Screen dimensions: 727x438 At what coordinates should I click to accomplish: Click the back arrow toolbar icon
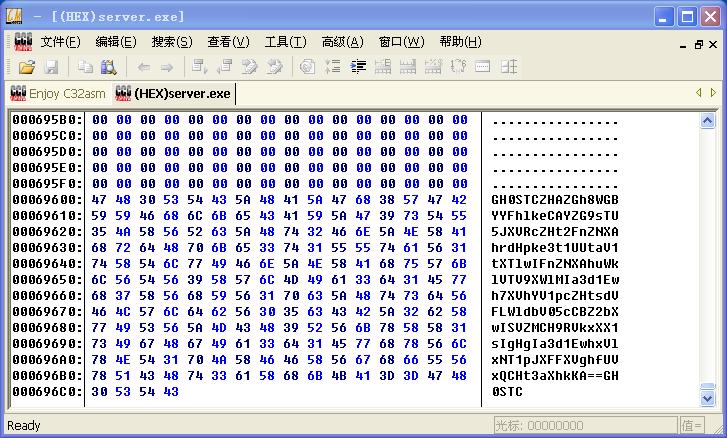pyautogui.click(x=144, y=68)
